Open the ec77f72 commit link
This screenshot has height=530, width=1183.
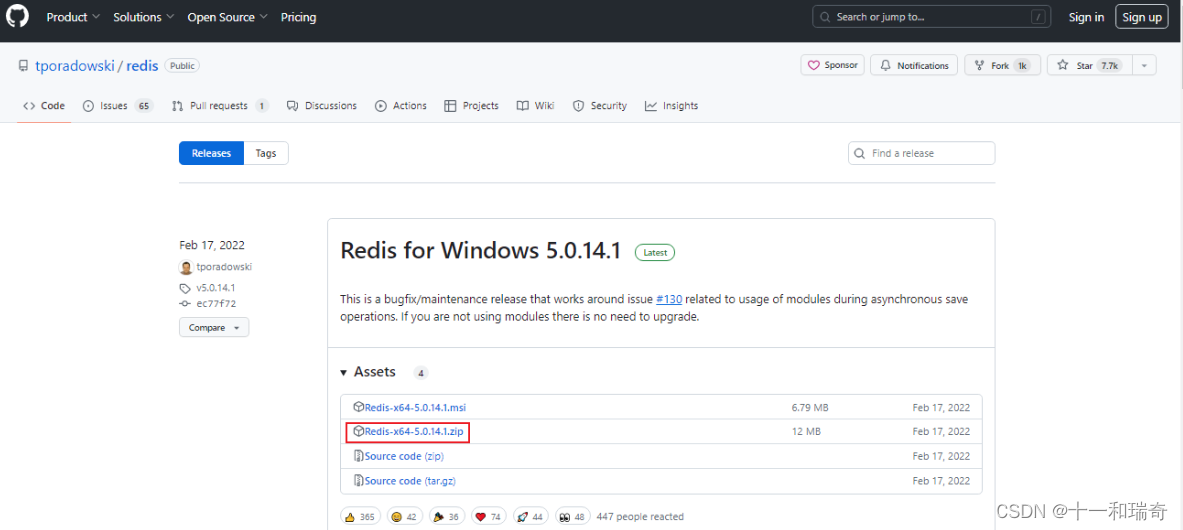(215, 304)
